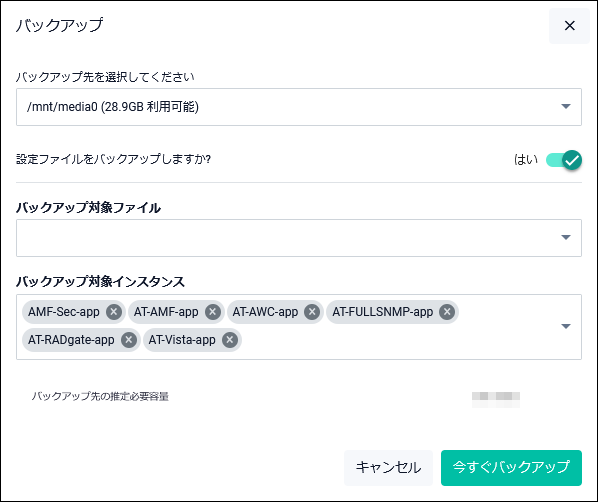598x502 pixels.
Task: Remove the AT-Vista-app instance chip
Action: (x=230, y=339)
